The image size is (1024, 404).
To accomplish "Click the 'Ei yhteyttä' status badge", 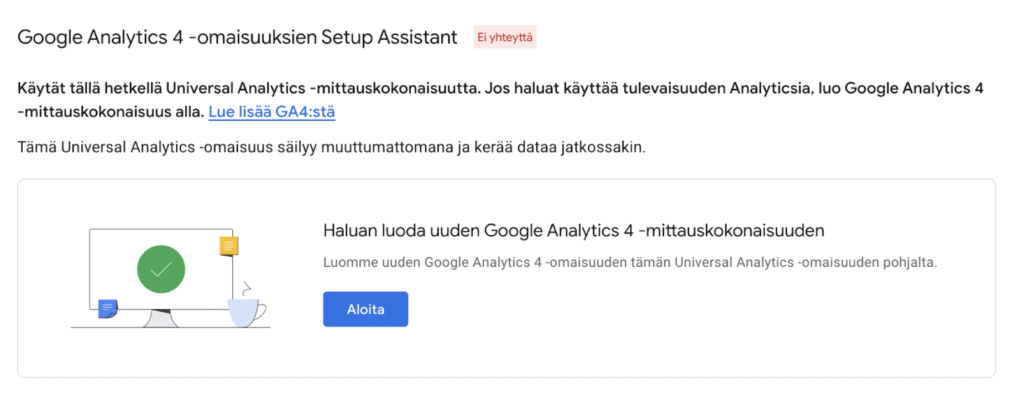I will (505, 38).
